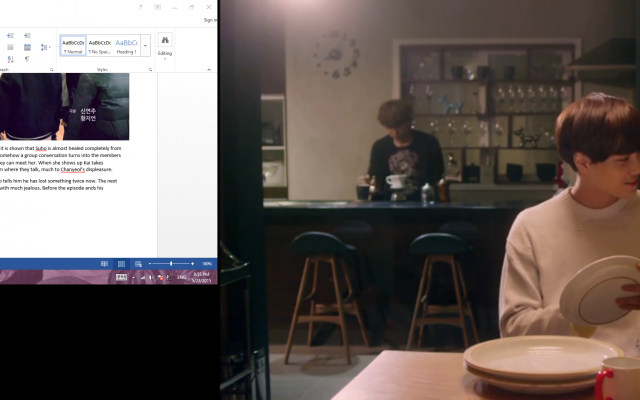Open the touch keyboard from taskbar

(x=122, y=278)
